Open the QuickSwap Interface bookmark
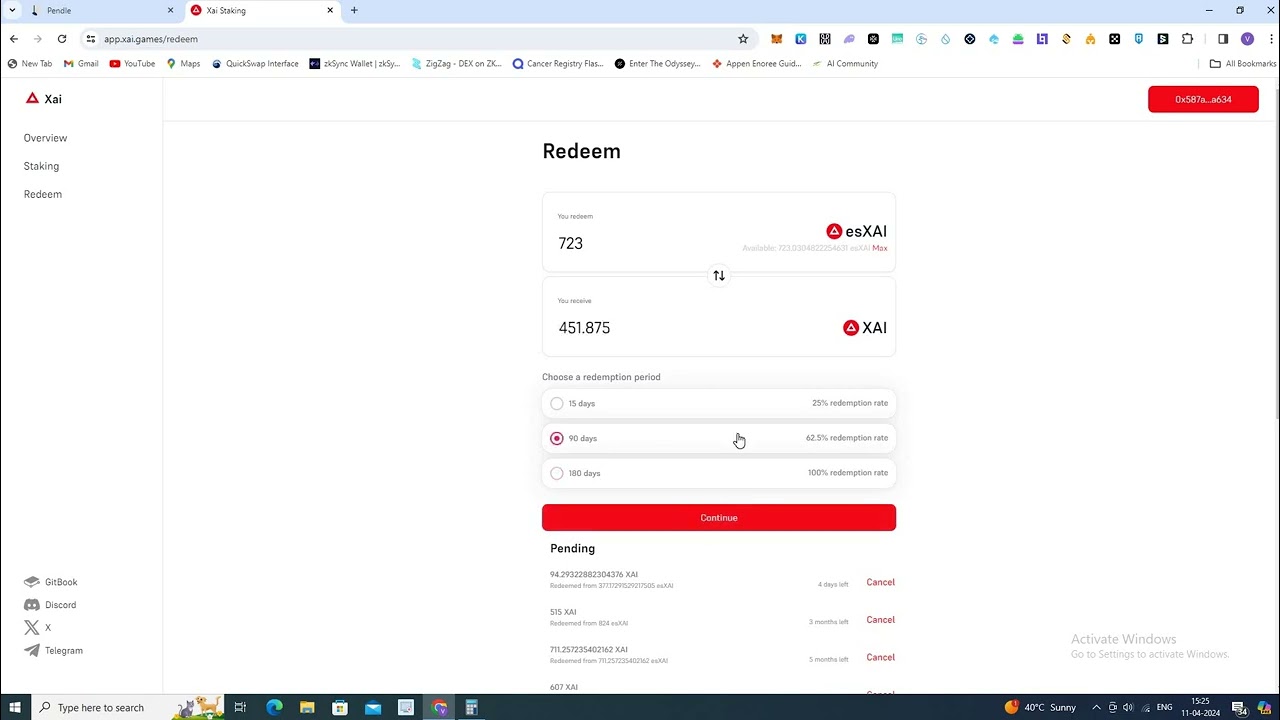Image resolution: width=1280 pixels, height=720 pixels. pos(255,64)
